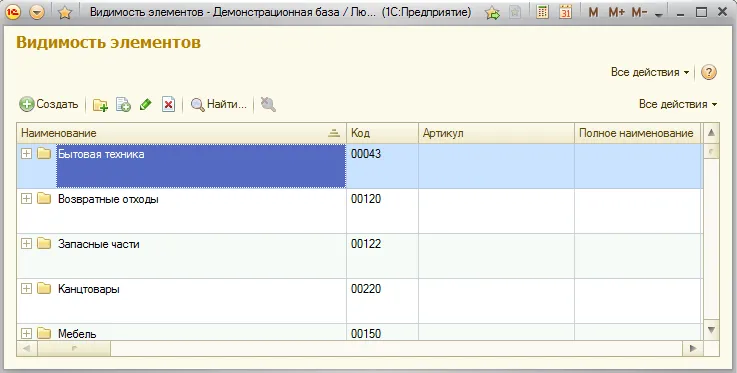Click the horizontal scrollbar thumb
This screenshot has height=373, width=737.
[x=74, y=348]
